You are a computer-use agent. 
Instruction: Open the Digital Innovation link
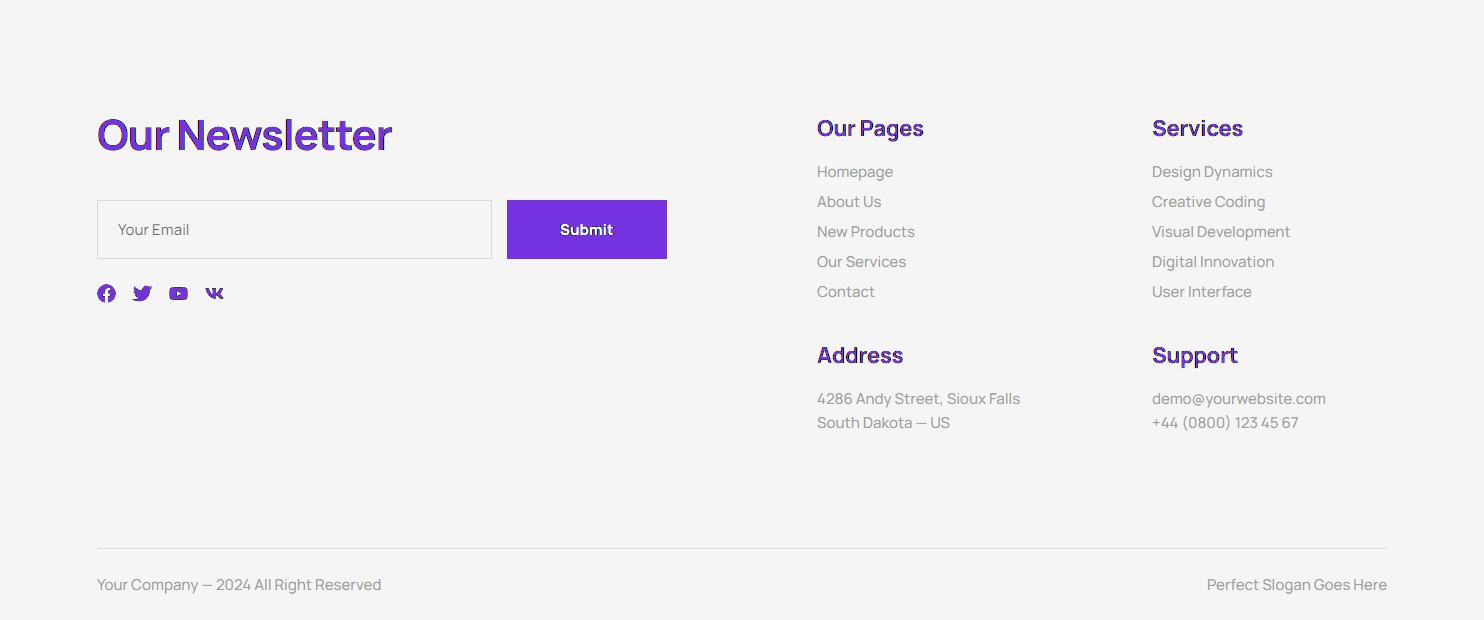pyautogui.click(x=1213, y=261)
